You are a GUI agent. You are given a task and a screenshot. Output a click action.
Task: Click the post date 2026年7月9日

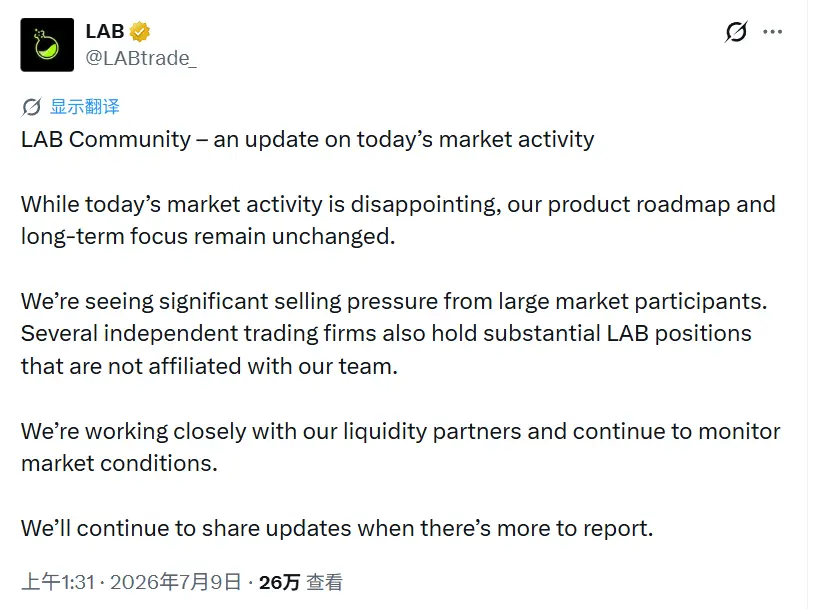coord(175,582)
